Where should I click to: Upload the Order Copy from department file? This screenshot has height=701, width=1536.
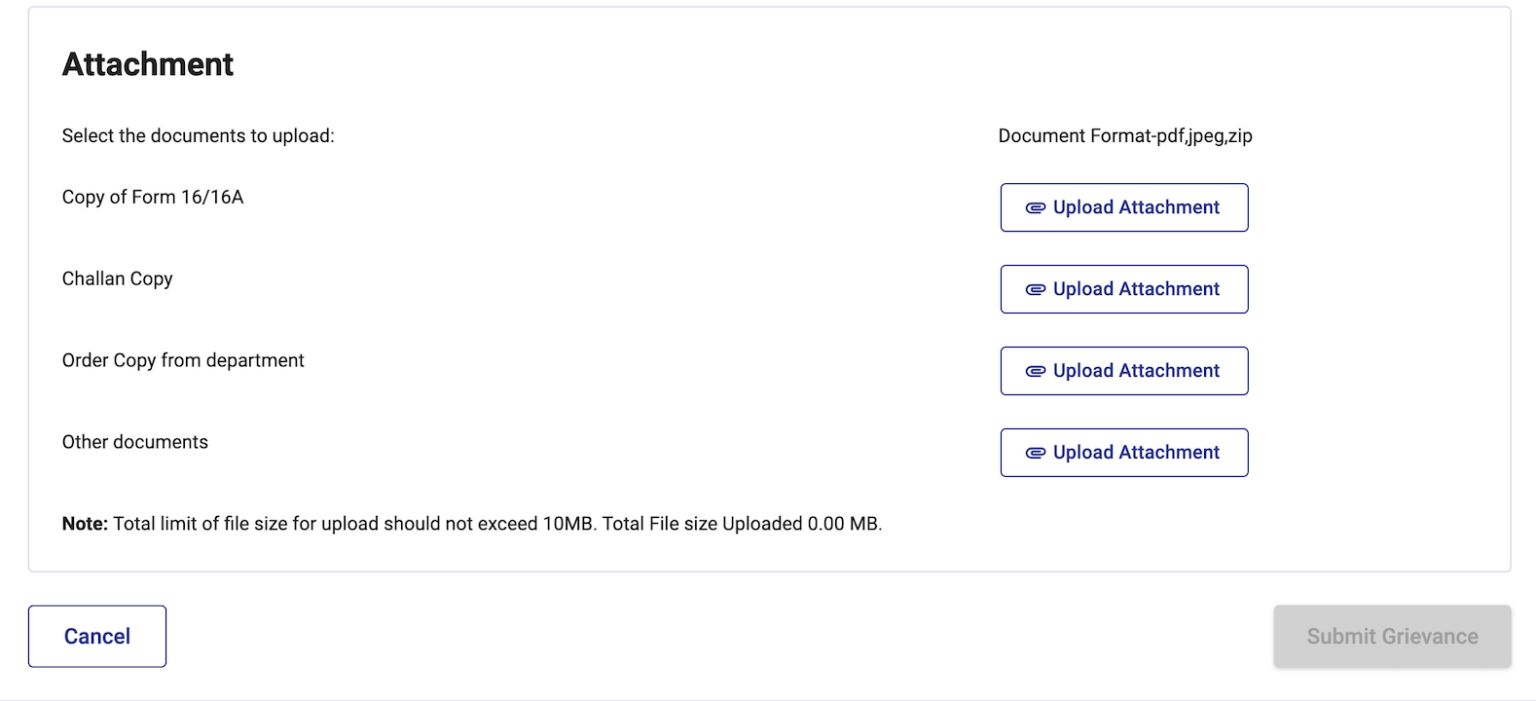(x=1124, y=370)
